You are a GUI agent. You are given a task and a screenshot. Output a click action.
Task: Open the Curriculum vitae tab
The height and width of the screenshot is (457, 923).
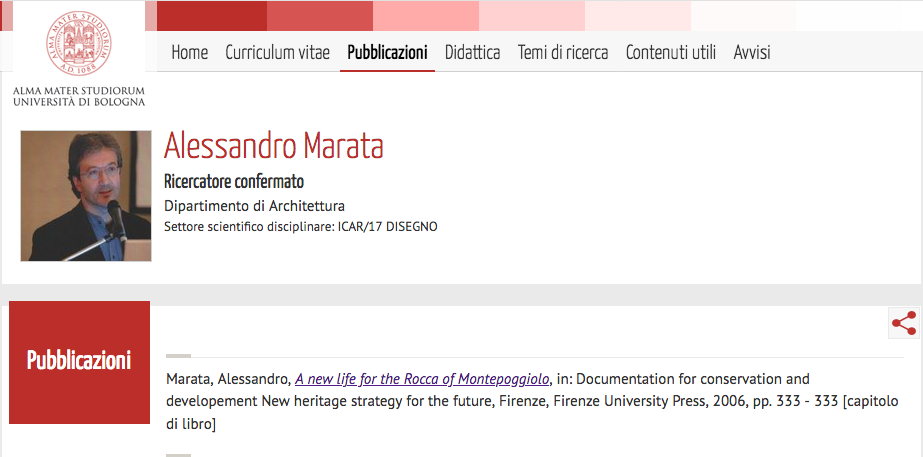click(277, 52)
